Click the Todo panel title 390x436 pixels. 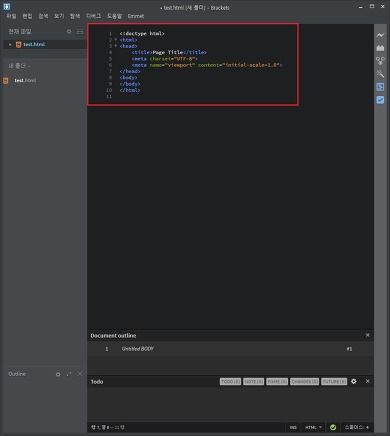[x=97, y=382]
